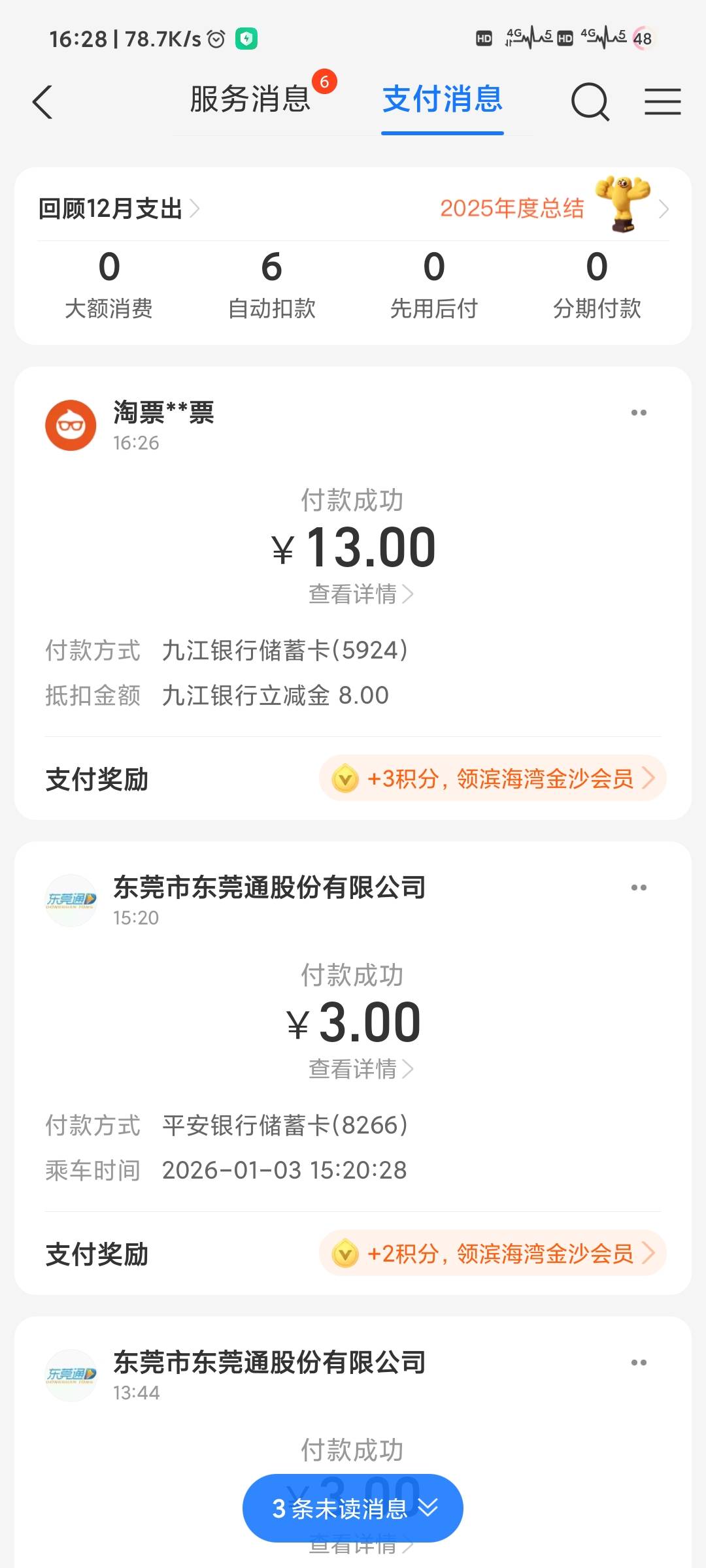Image resolution: width=706 pixels, height=1568 pixels.
Task: Select the 支付消息 tab
Action: click(443, 100)
